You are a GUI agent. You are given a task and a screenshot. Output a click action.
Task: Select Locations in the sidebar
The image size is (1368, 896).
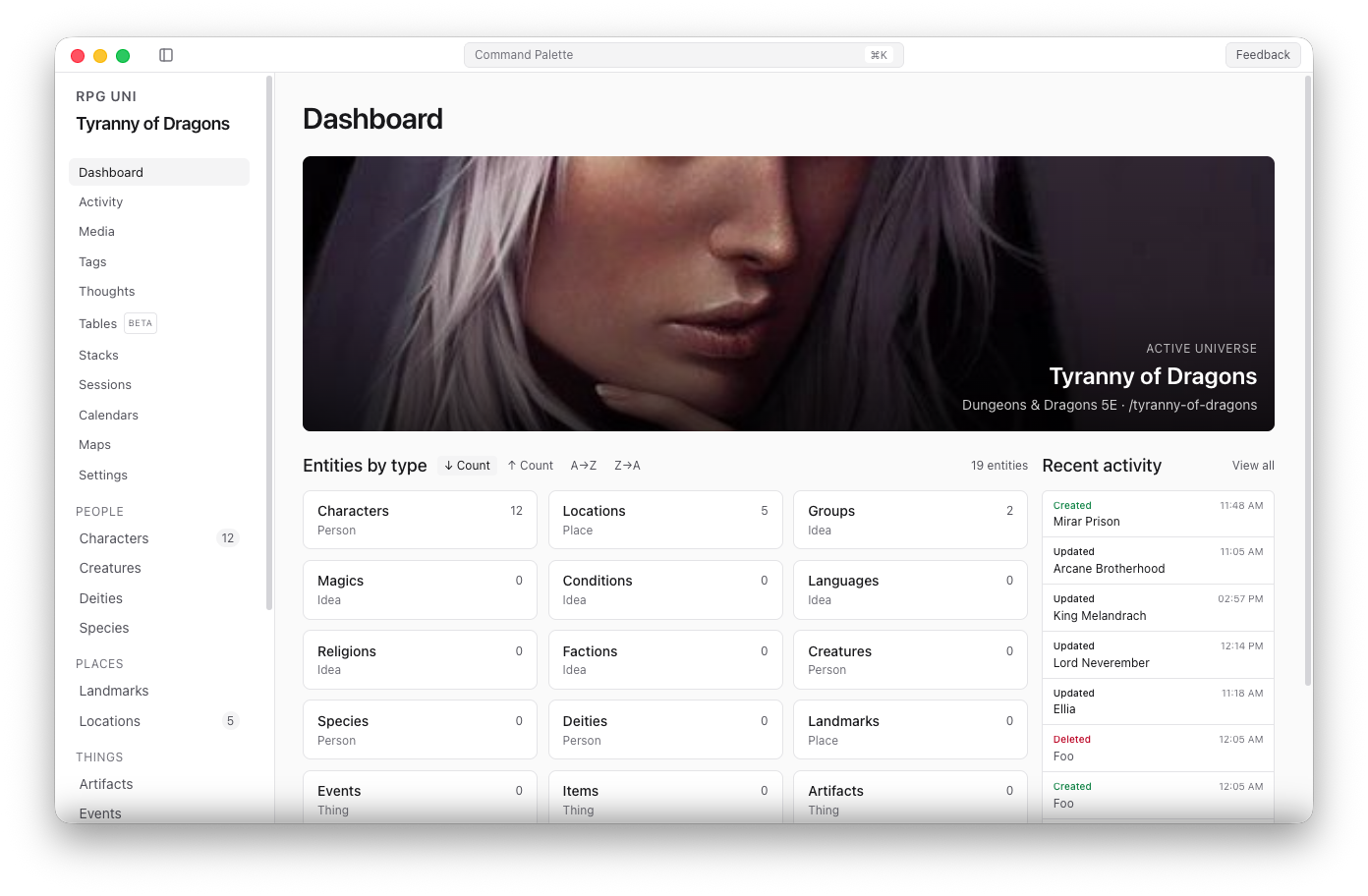[159, 721]
